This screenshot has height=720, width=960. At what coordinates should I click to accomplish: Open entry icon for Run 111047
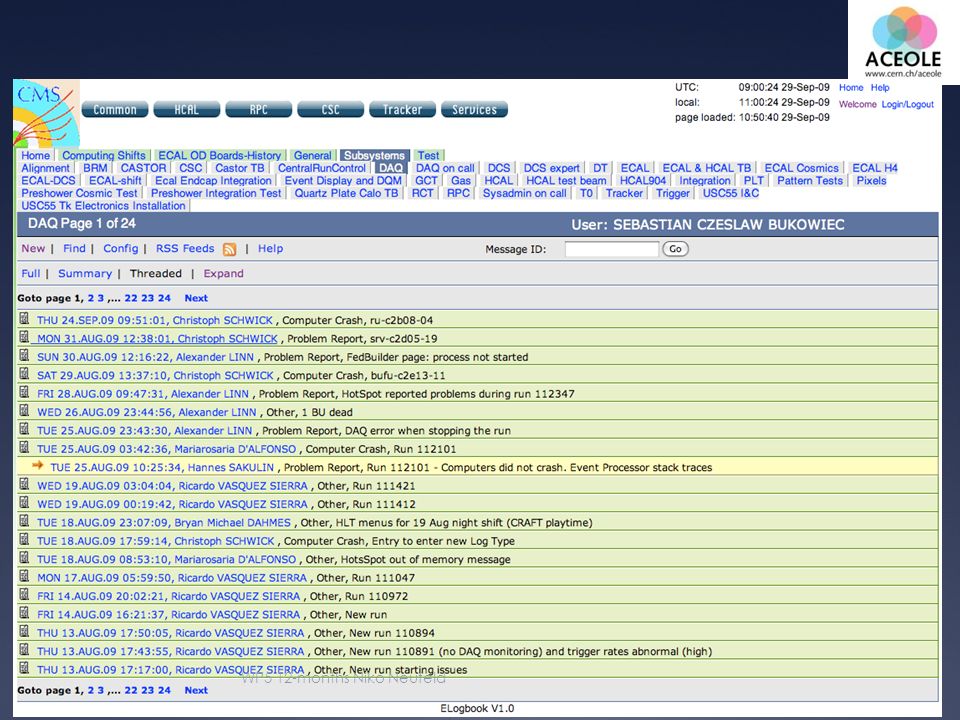tap(24, 576)
